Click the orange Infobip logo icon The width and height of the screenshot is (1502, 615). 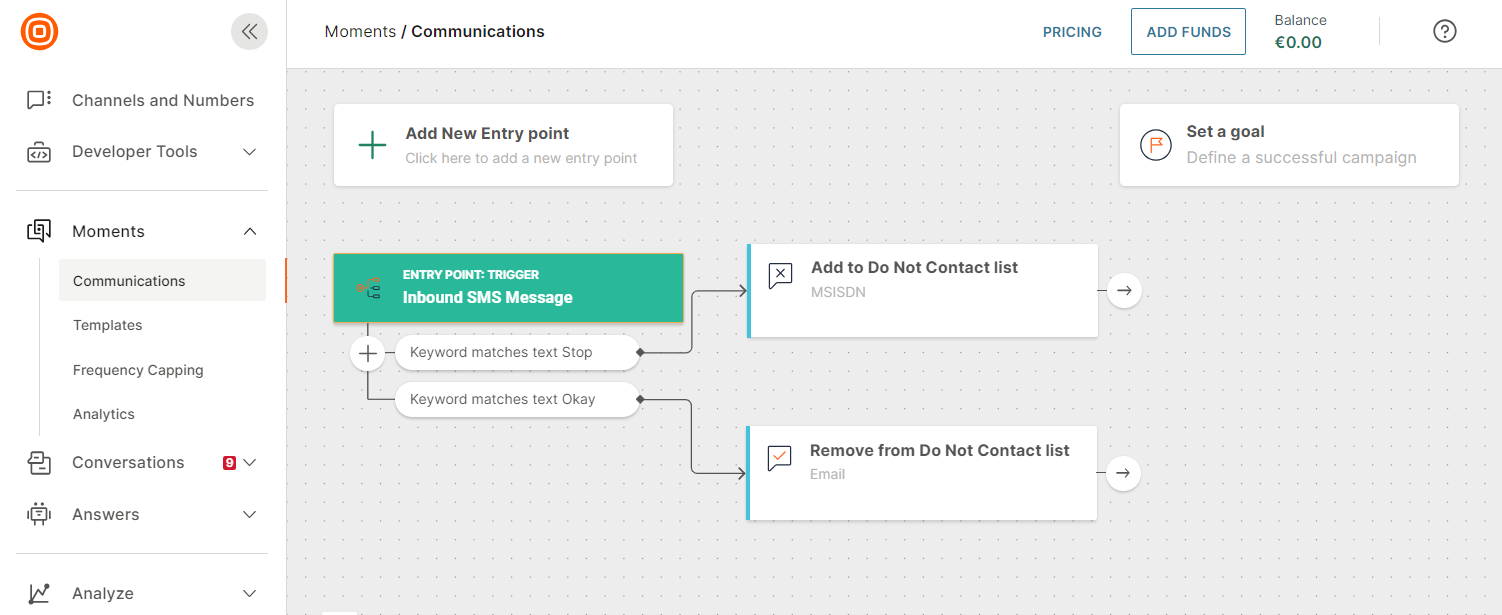click(x=39, y=31)
